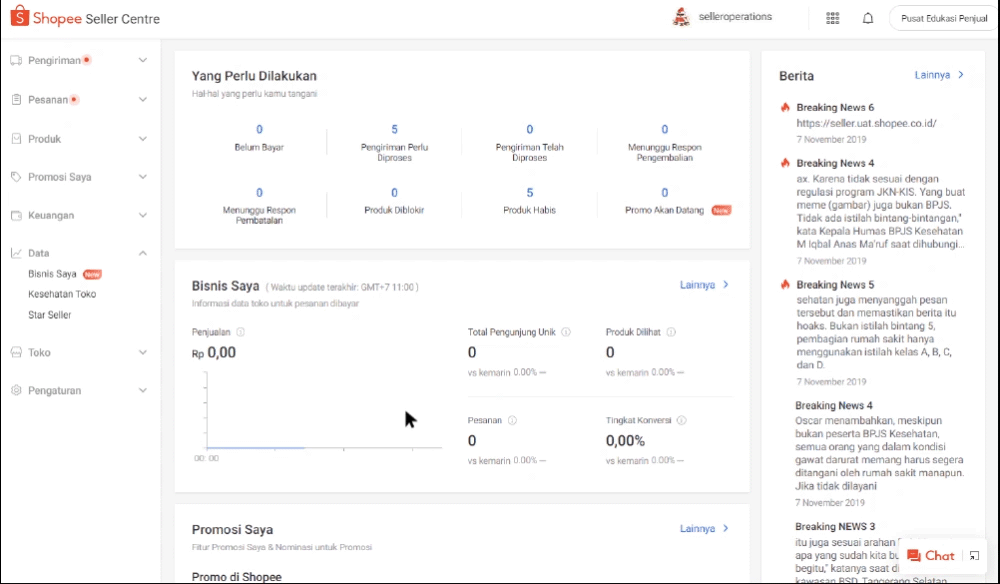The image size is (1000, 584).
Task: Click Pengiriman Perlu Diproses count
Action: coord(394,129)
